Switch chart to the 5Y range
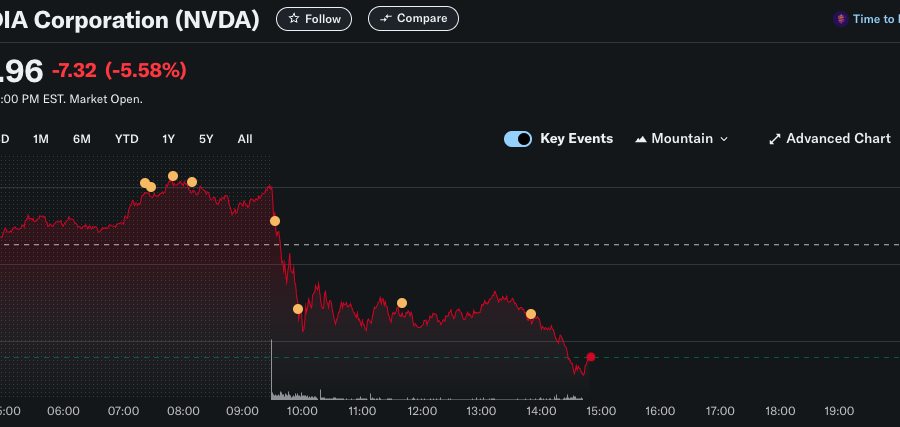The width and height of the screenshot is (900, 427). 206,139
